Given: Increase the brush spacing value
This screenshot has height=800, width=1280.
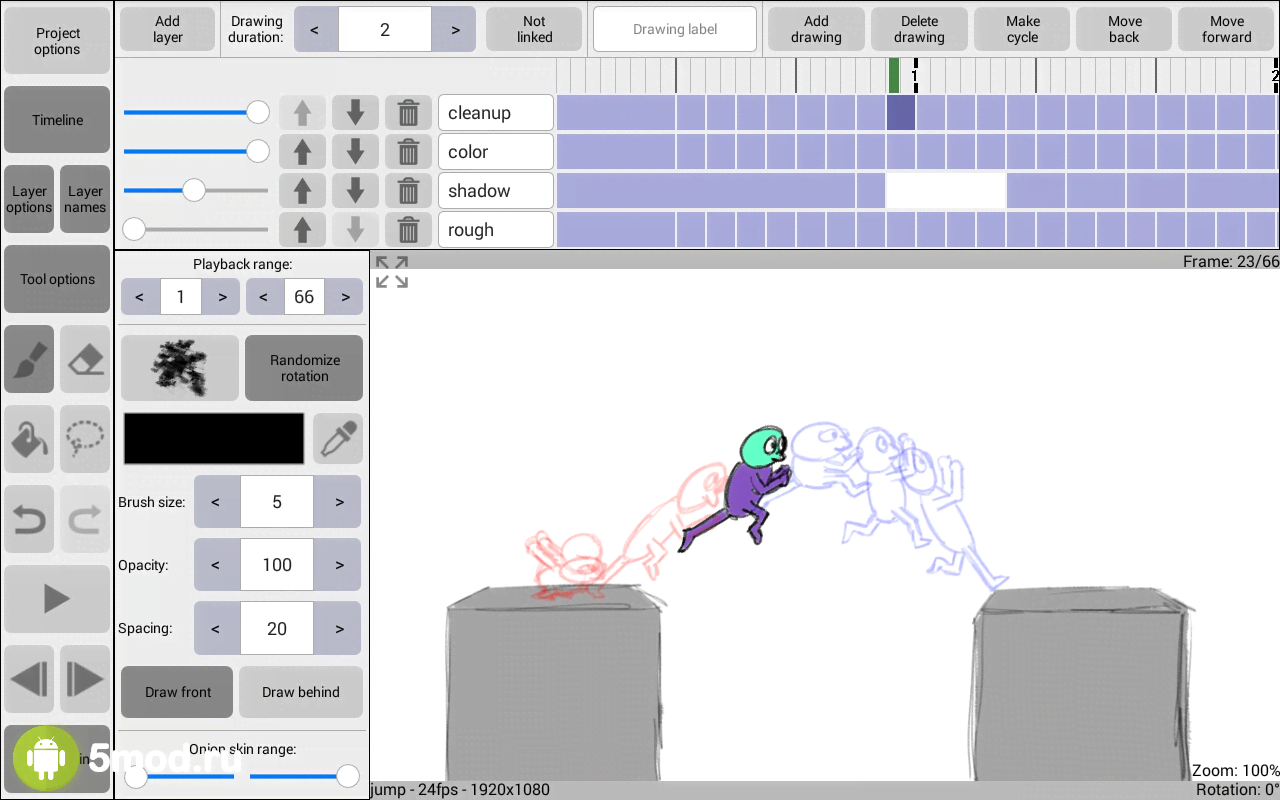Looking at the screenshot, I should click(339, 628).
